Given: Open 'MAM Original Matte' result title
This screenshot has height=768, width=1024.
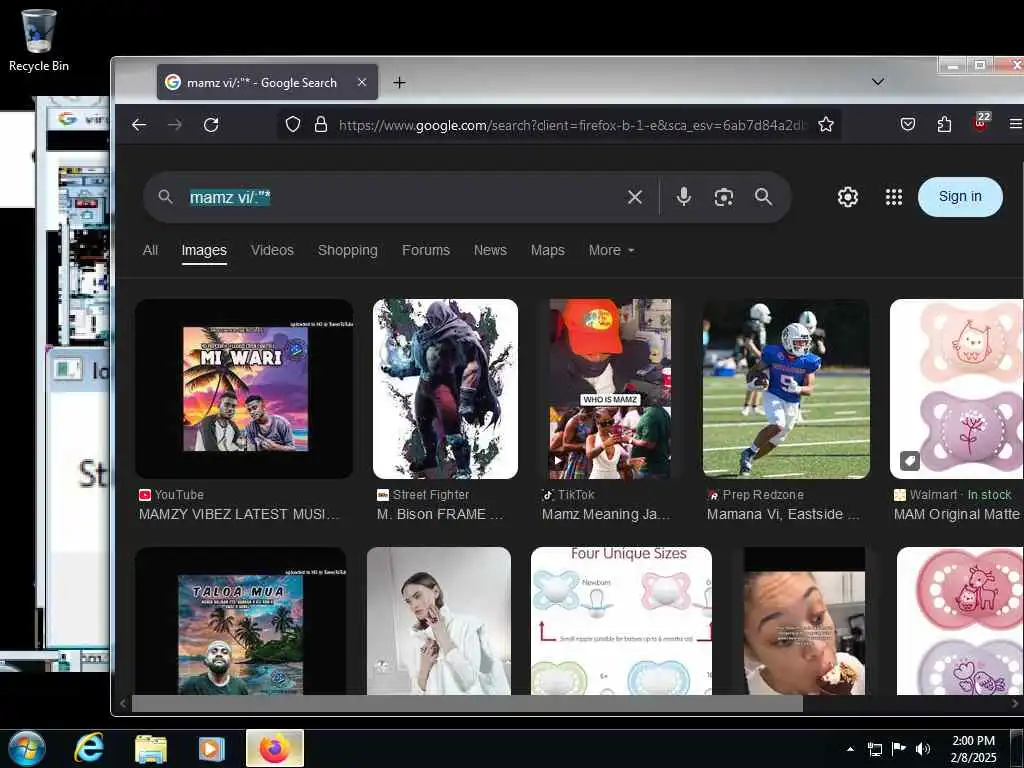Looking at the screenshot, I should (x=957, y=515).
